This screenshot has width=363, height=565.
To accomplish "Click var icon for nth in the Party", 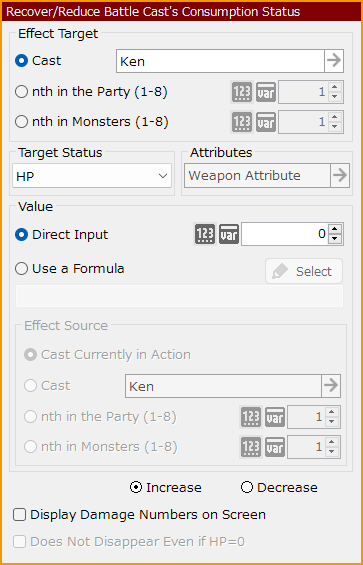I will click(266, 92).
